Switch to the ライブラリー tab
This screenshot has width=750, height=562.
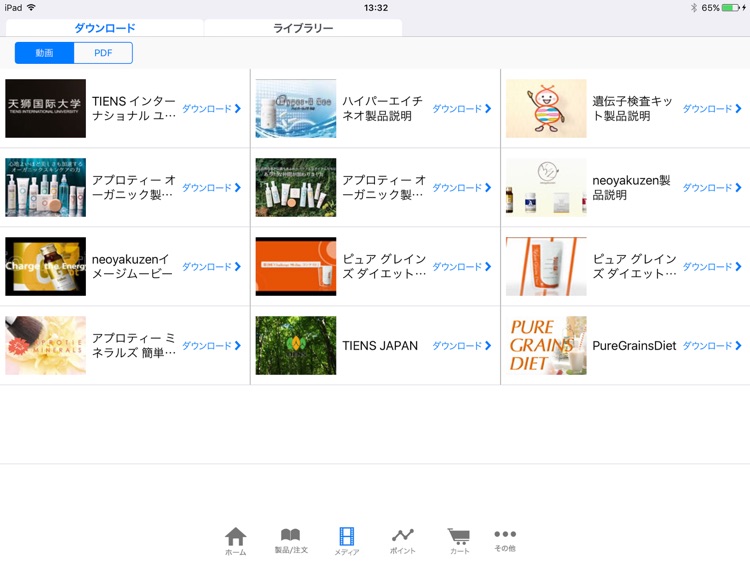tap(303, 28)
